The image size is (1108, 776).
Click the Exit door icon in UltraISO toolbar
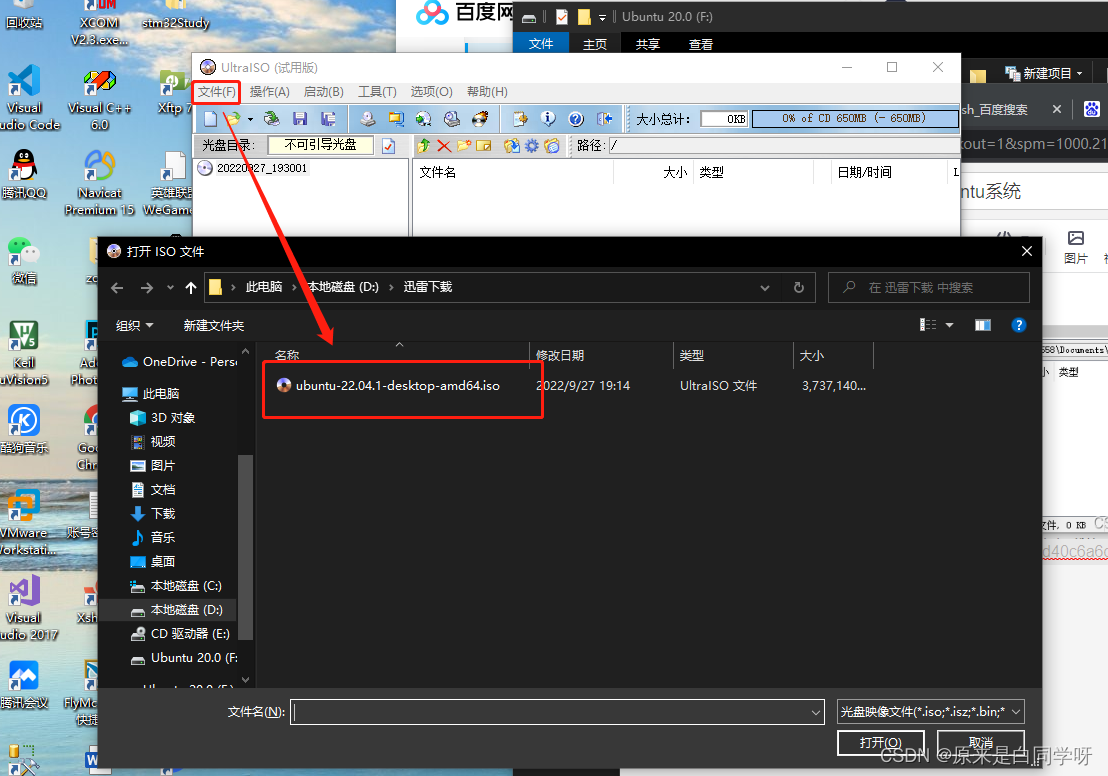pos(604,119)
